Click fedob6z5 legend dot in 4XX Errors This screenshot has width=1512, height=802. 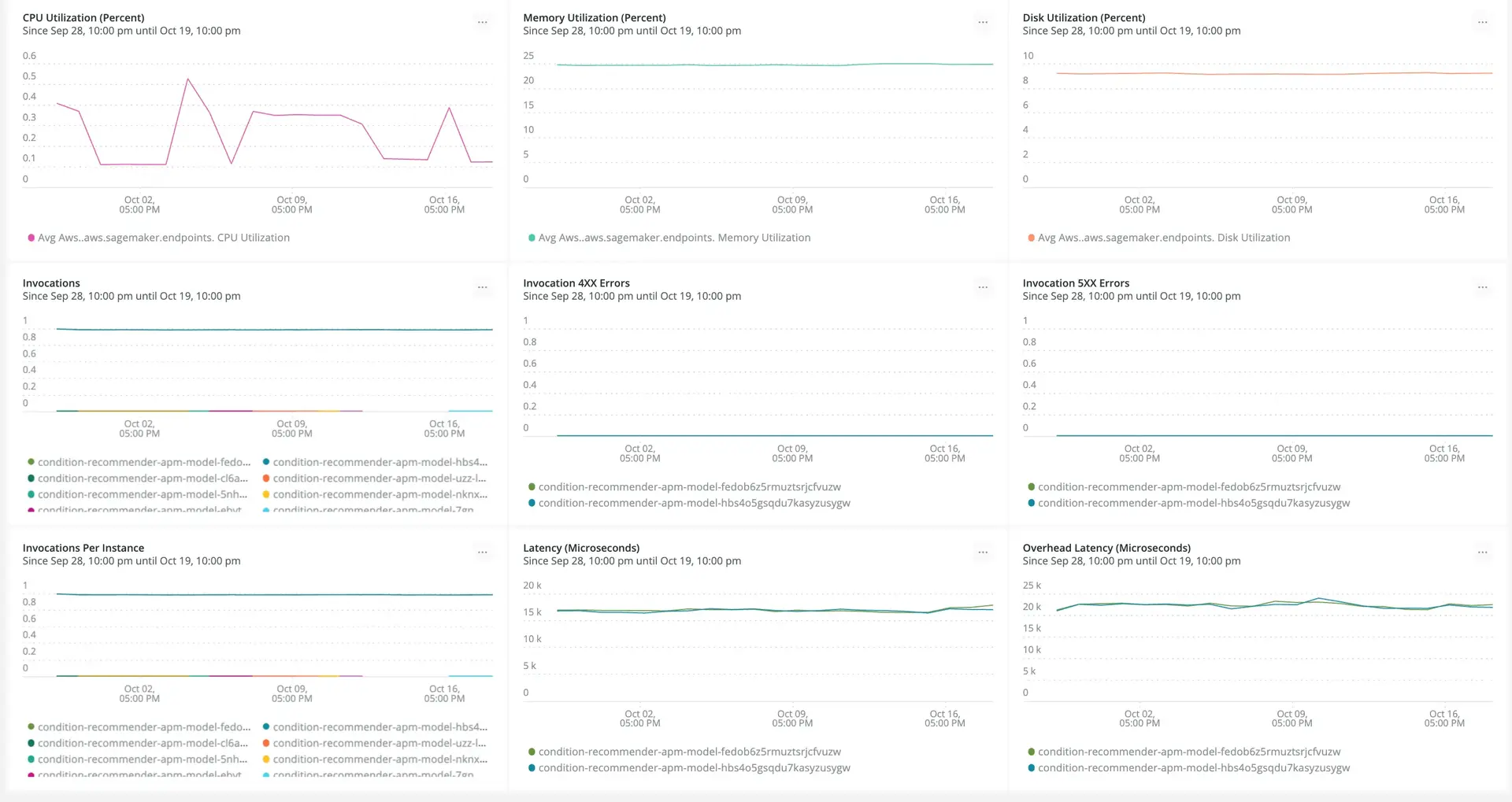pos(532,487)
